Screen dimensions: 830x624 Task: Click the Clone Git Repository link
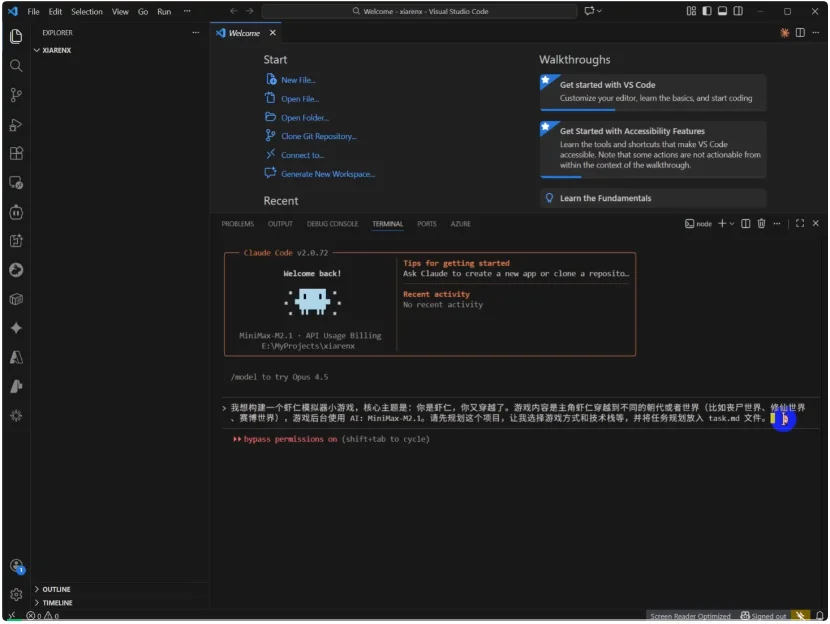[318, 136]
